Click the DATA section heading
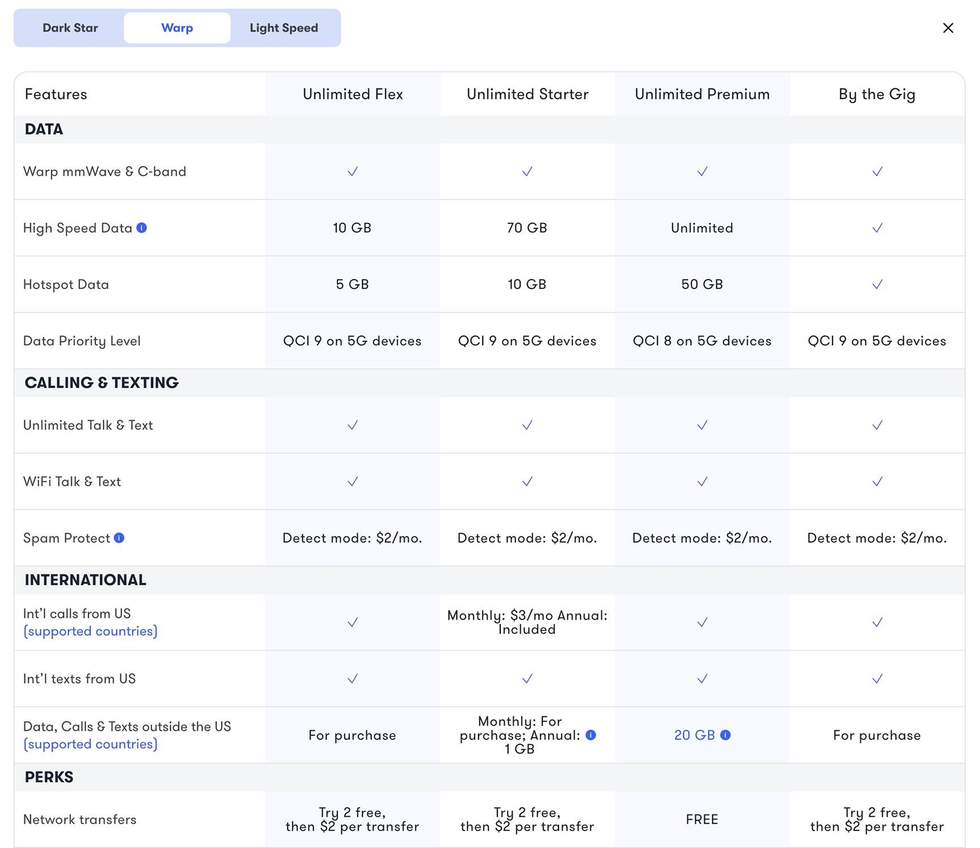This screenshot has height=848, width=980. [x=44, y=129]
